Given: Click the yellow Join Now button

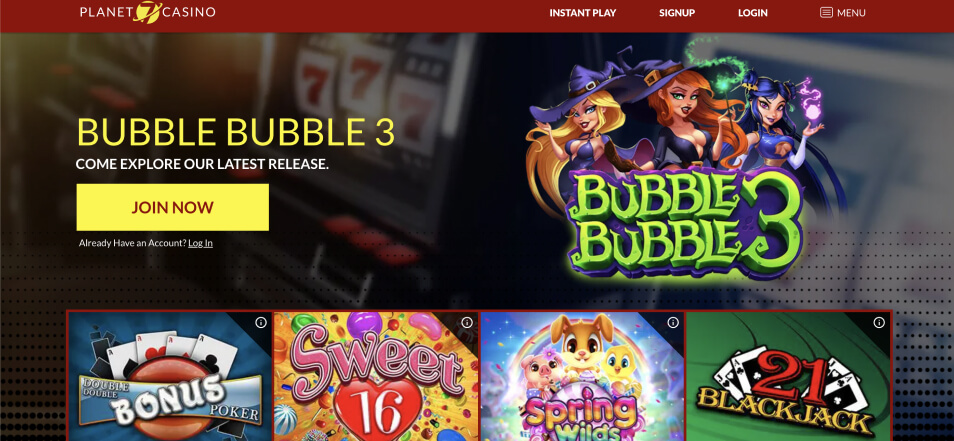Looking at the screenshot, I should pos(173,207).
